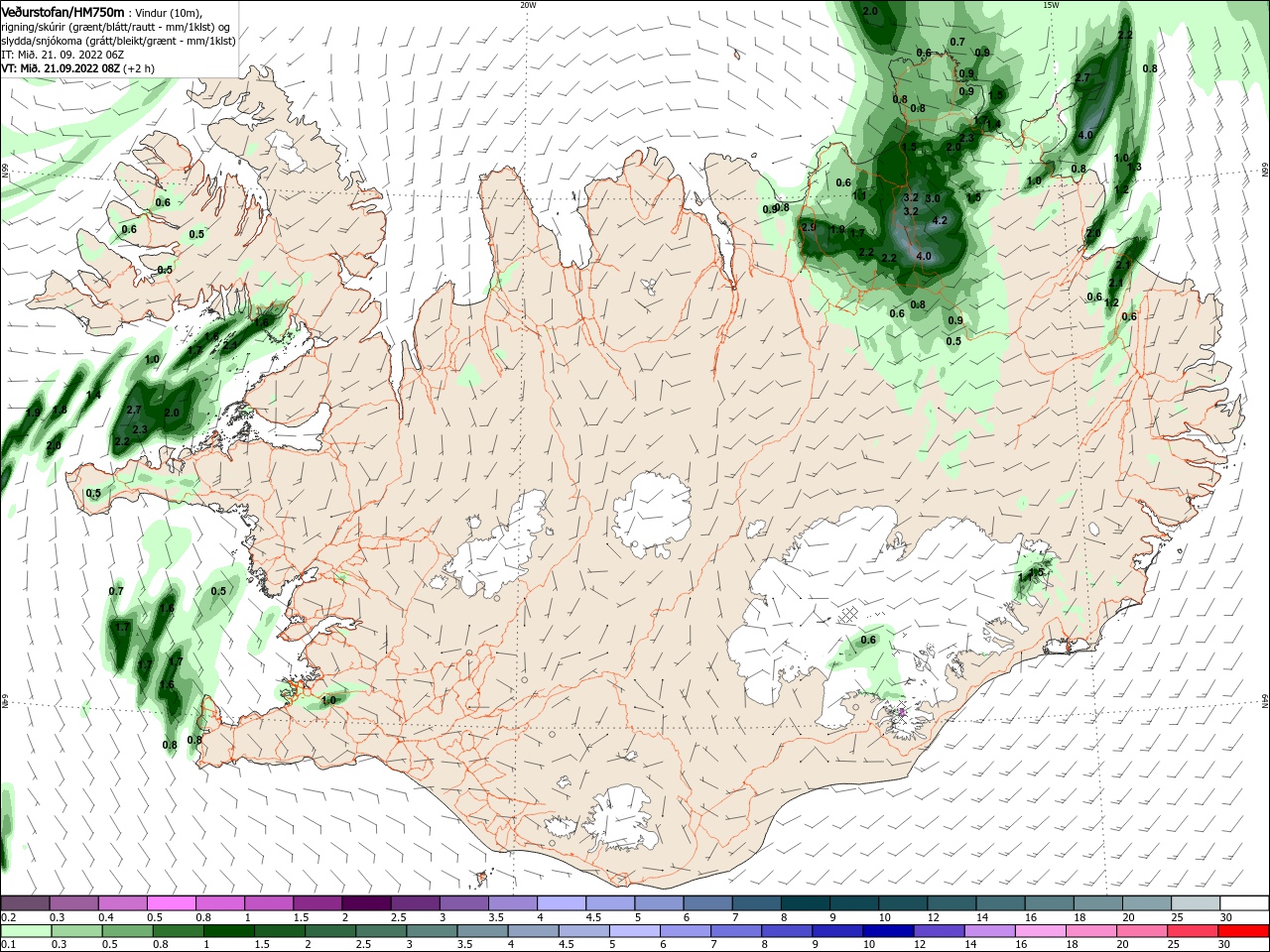Screen dimensions: 1270x952
Task: Select snow-scale swatch beginning at 1.5
Action: 317,903
